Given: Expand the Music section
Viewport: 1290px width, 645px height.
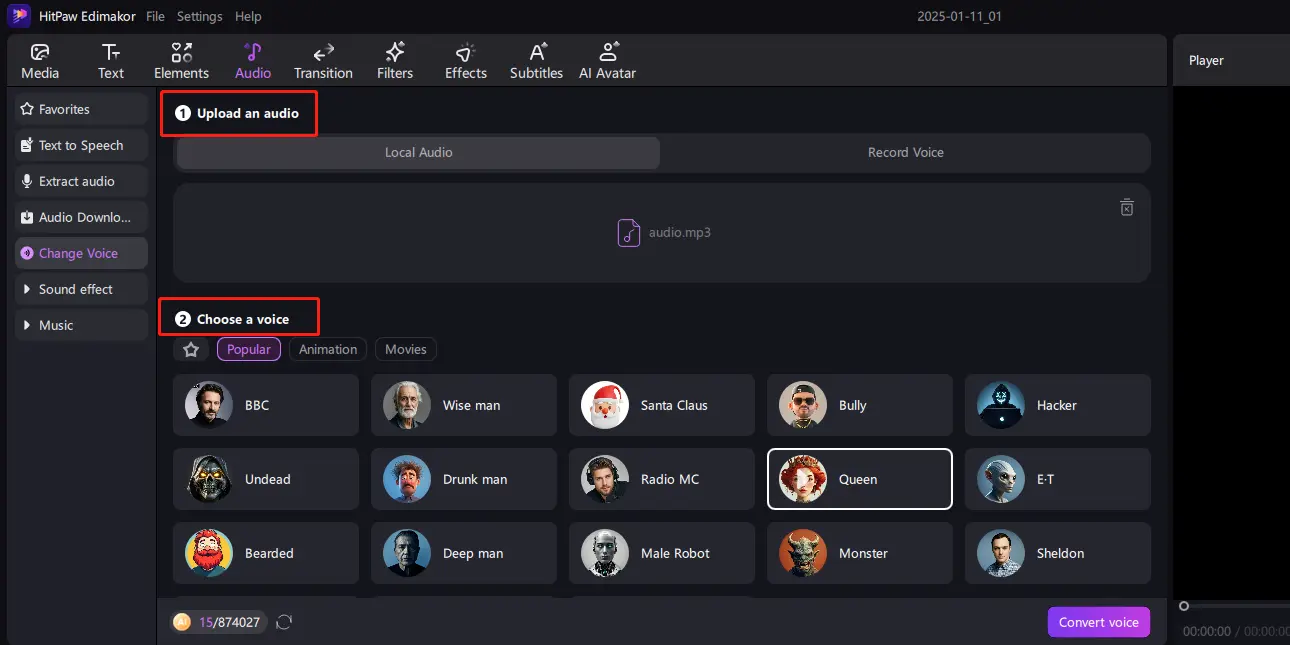Looking at the screenshot, I should point(56,325).
